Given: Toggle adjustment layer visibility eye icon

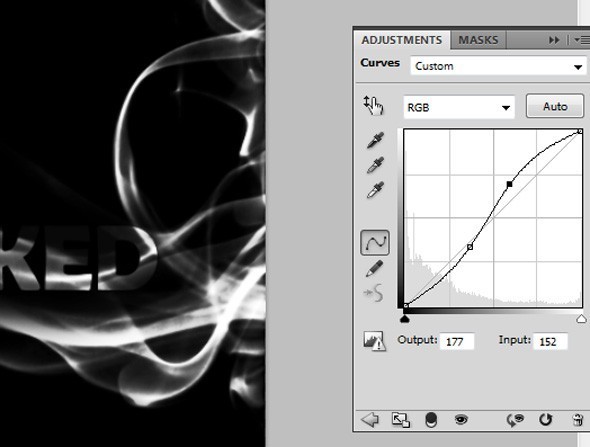Looking at the screenshot, I should (461, 419).
